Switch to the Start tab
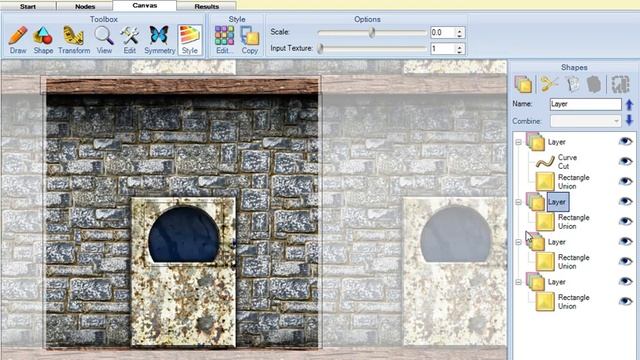The height and width of the screenshot is (360, 640). (28, 6)
